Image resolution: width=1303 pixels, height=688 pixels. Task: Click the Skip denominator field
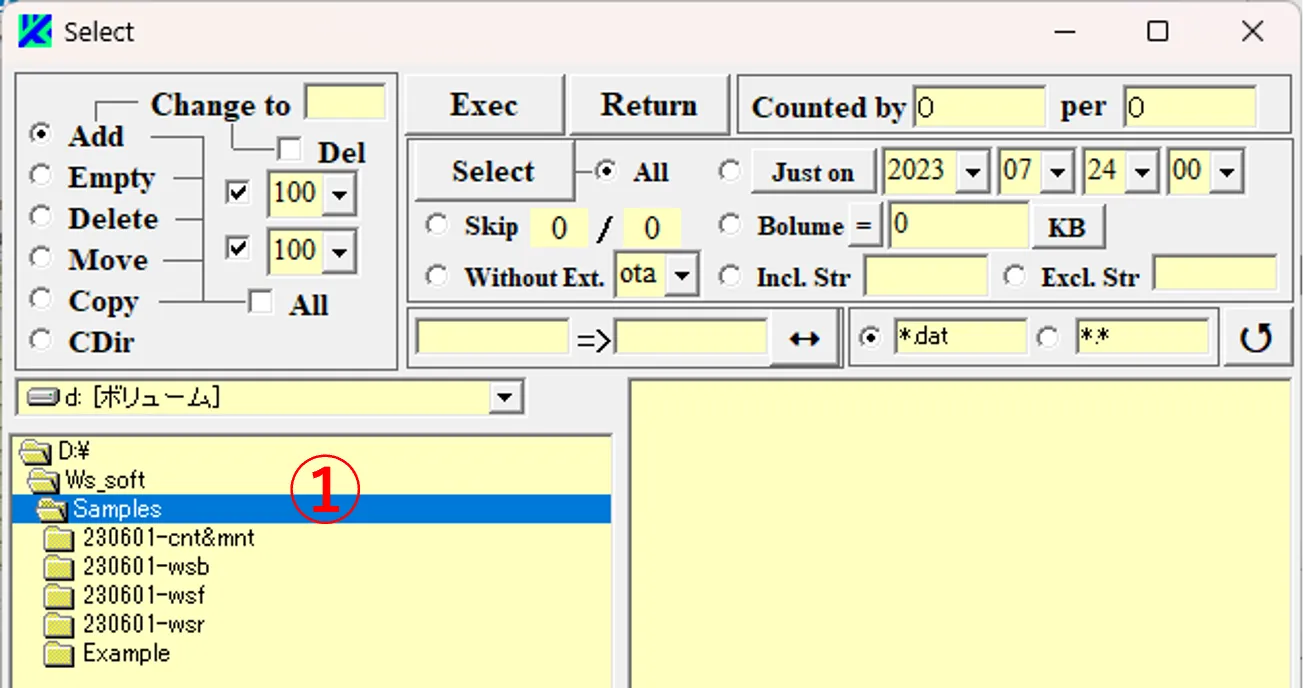651,229
